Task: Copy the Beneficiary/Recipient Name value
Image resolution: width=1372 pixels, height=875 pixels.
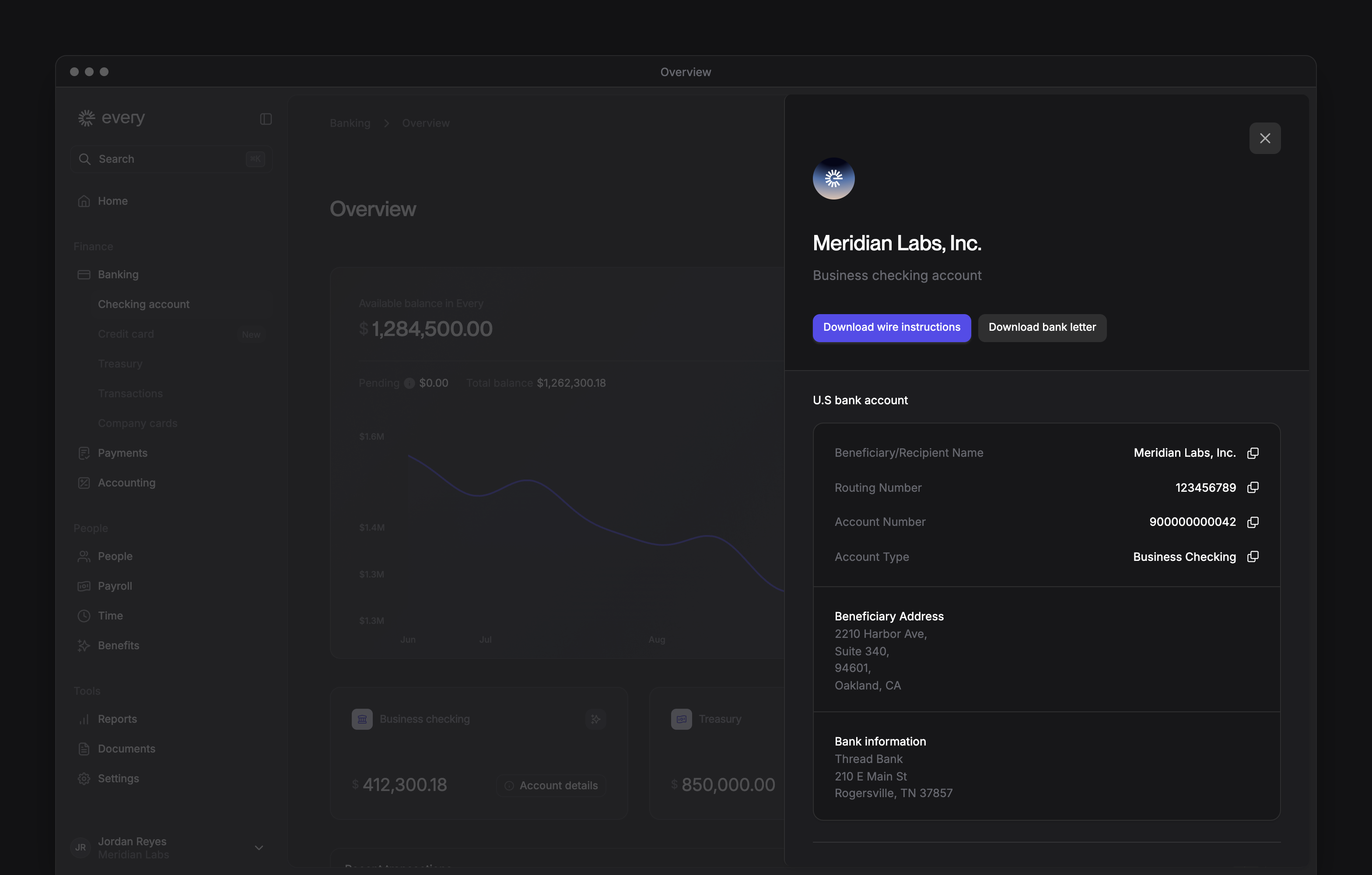Action: 1253,453
